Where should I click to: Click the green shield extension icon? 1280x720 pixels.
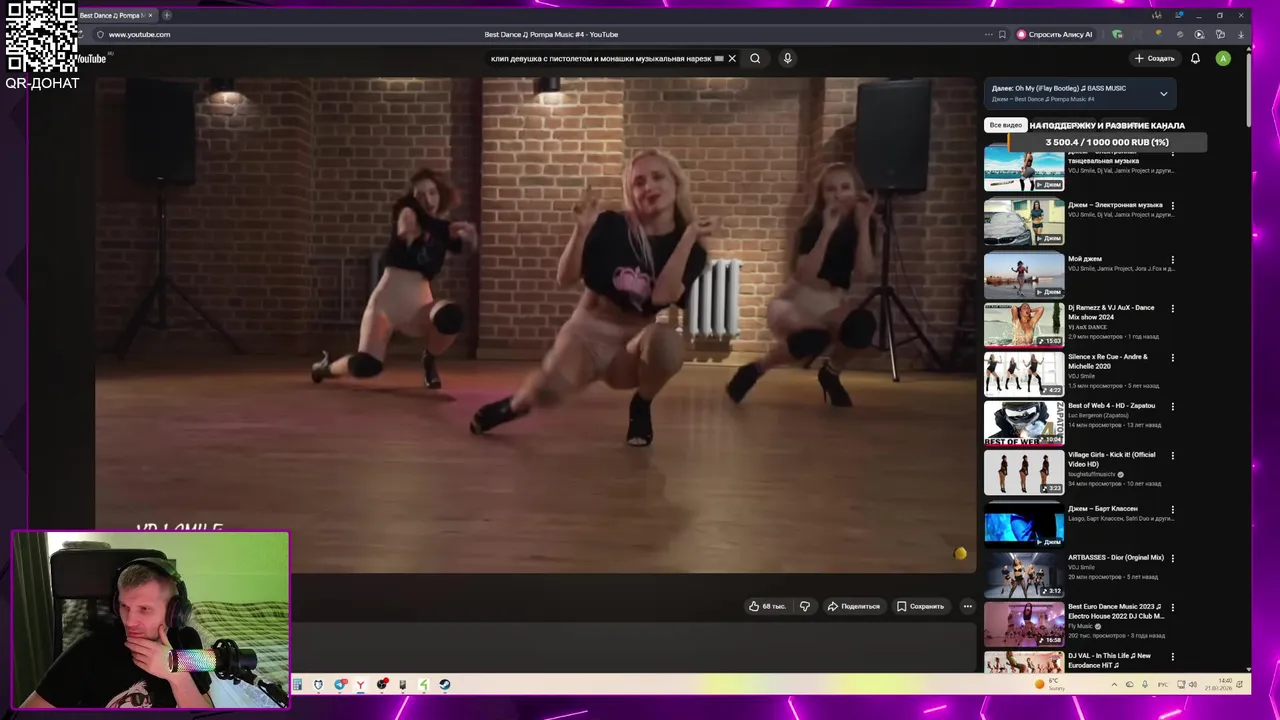tap(1117, 34)
